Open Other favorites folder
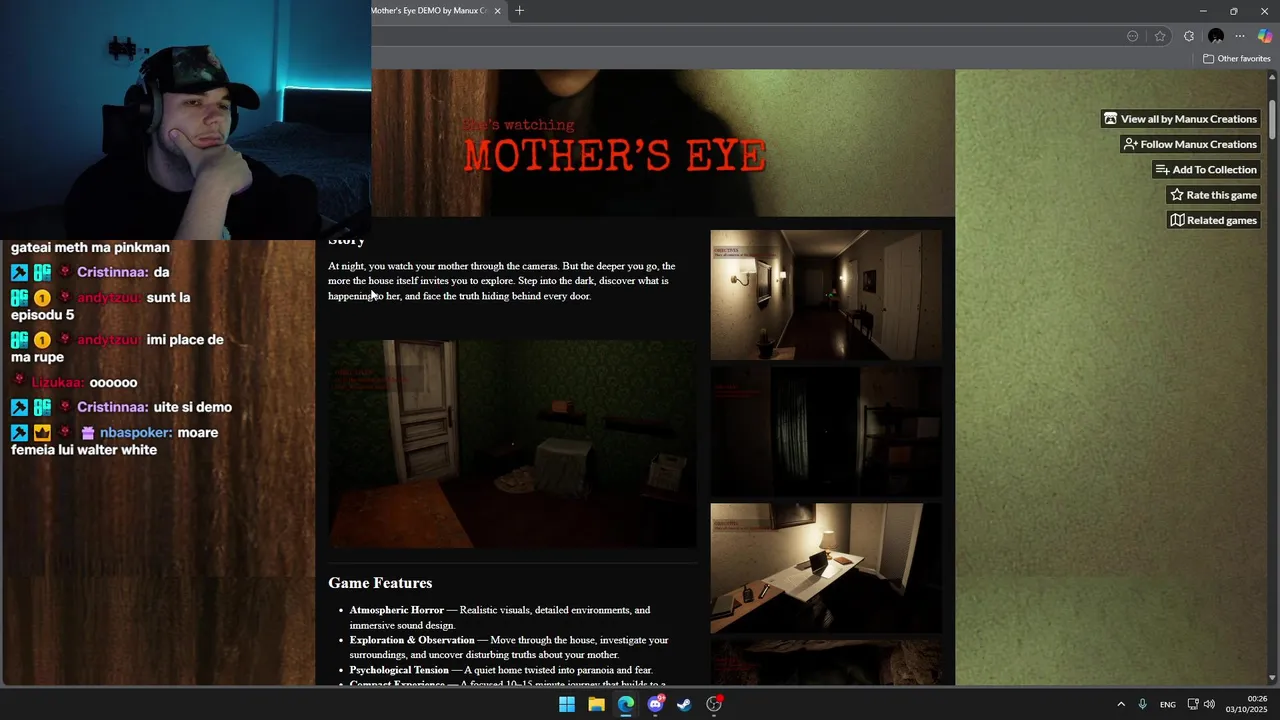Screen dimensions: 1280x720 pyautogui.click(x=1236, y=59)
